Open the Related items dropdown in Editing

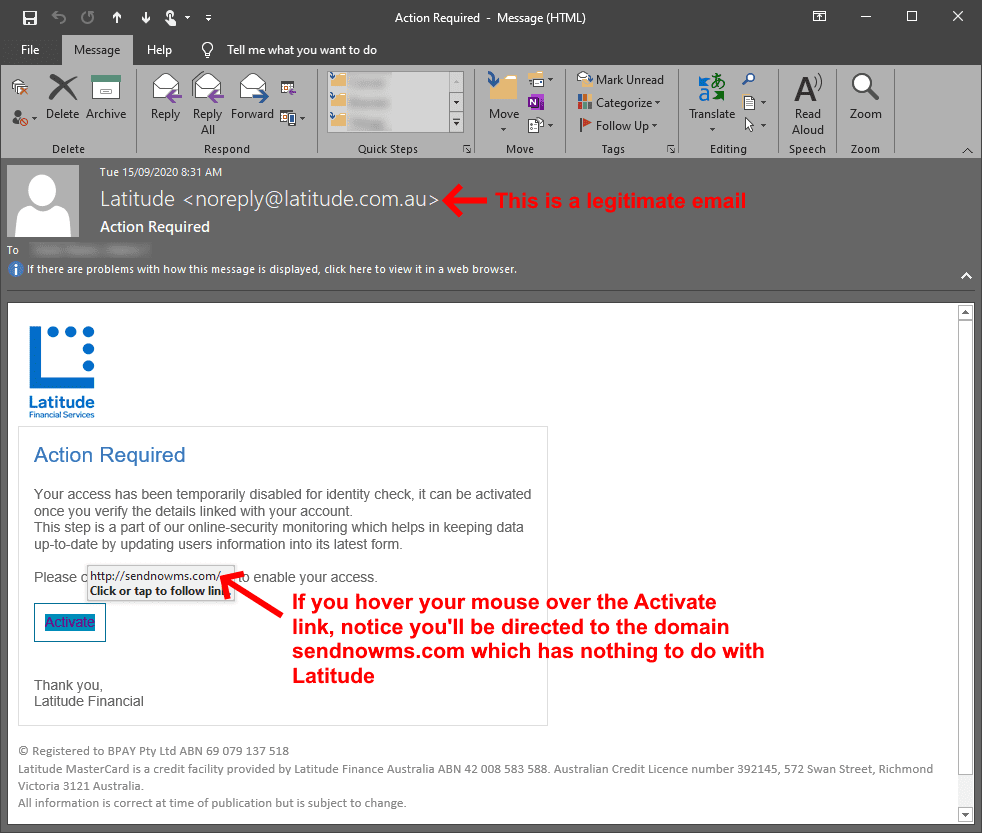[754, 102]
